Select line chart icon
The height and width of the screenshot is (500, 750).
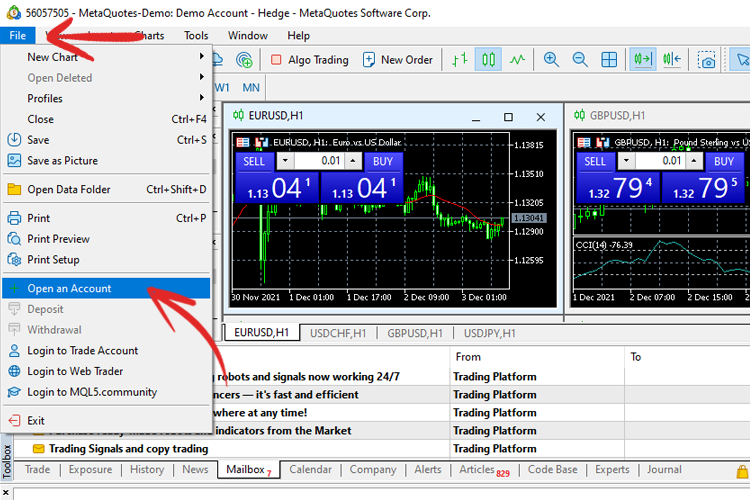pos(517,60)
